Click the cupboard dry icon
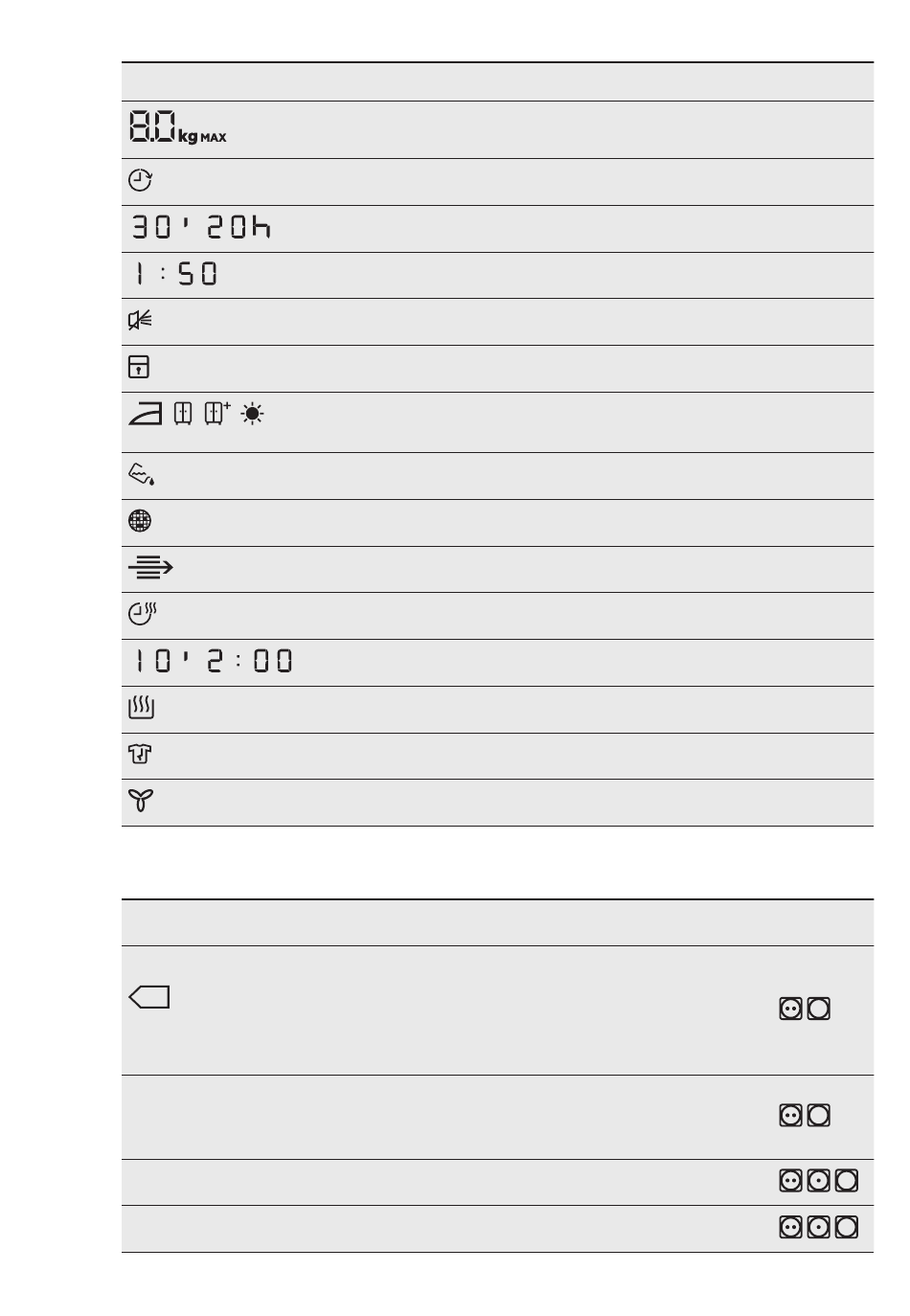The image size is (910, 1316). pos(183,414)
